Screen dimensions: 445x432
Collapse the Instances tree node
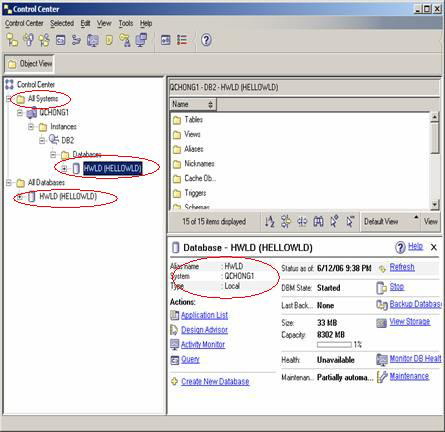click(31, 127)
